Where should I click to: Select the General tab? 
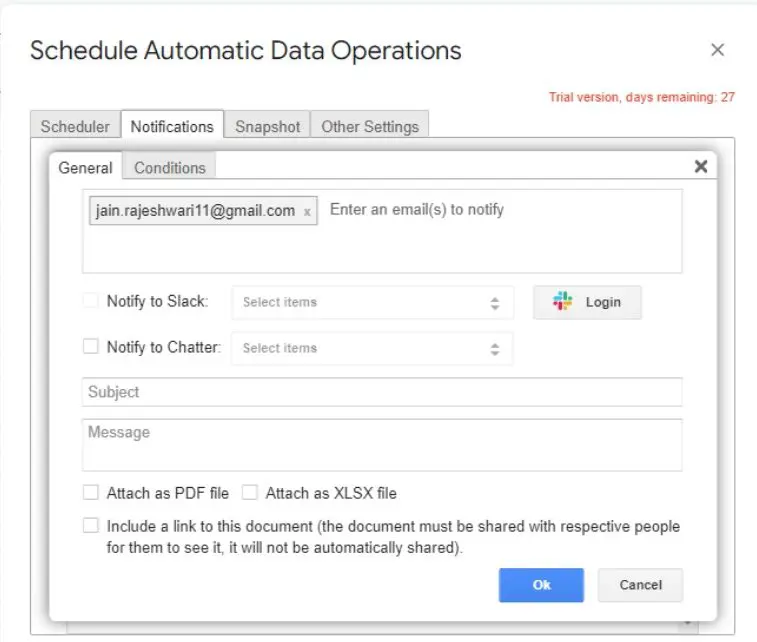85,168
